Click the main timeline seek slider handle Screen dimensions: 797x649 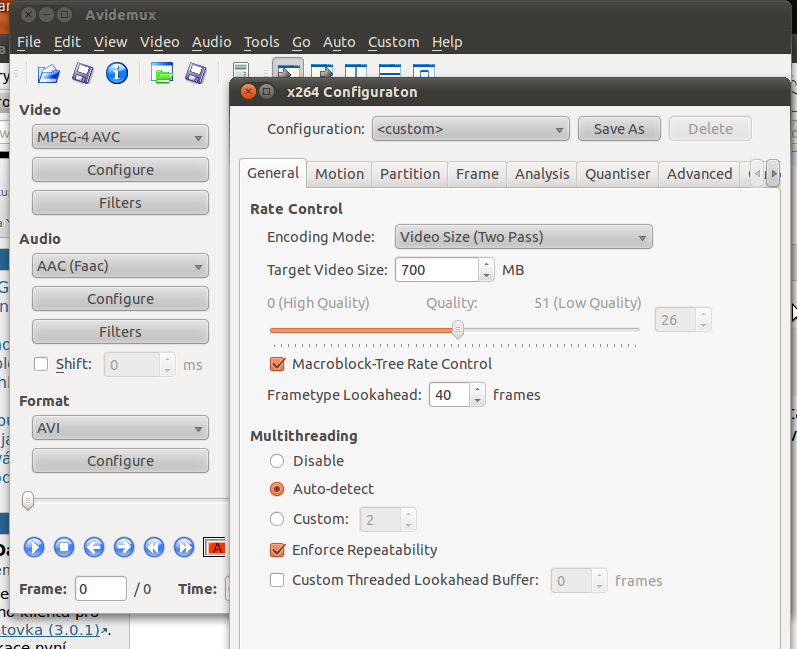(28, 501)
